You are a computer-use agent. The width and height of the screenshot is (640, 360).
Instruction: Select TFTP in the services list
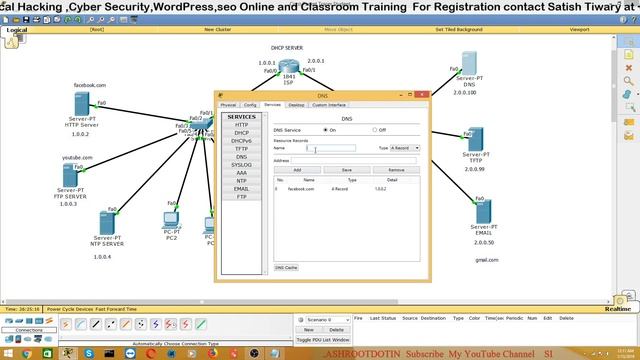pos(242,149)
